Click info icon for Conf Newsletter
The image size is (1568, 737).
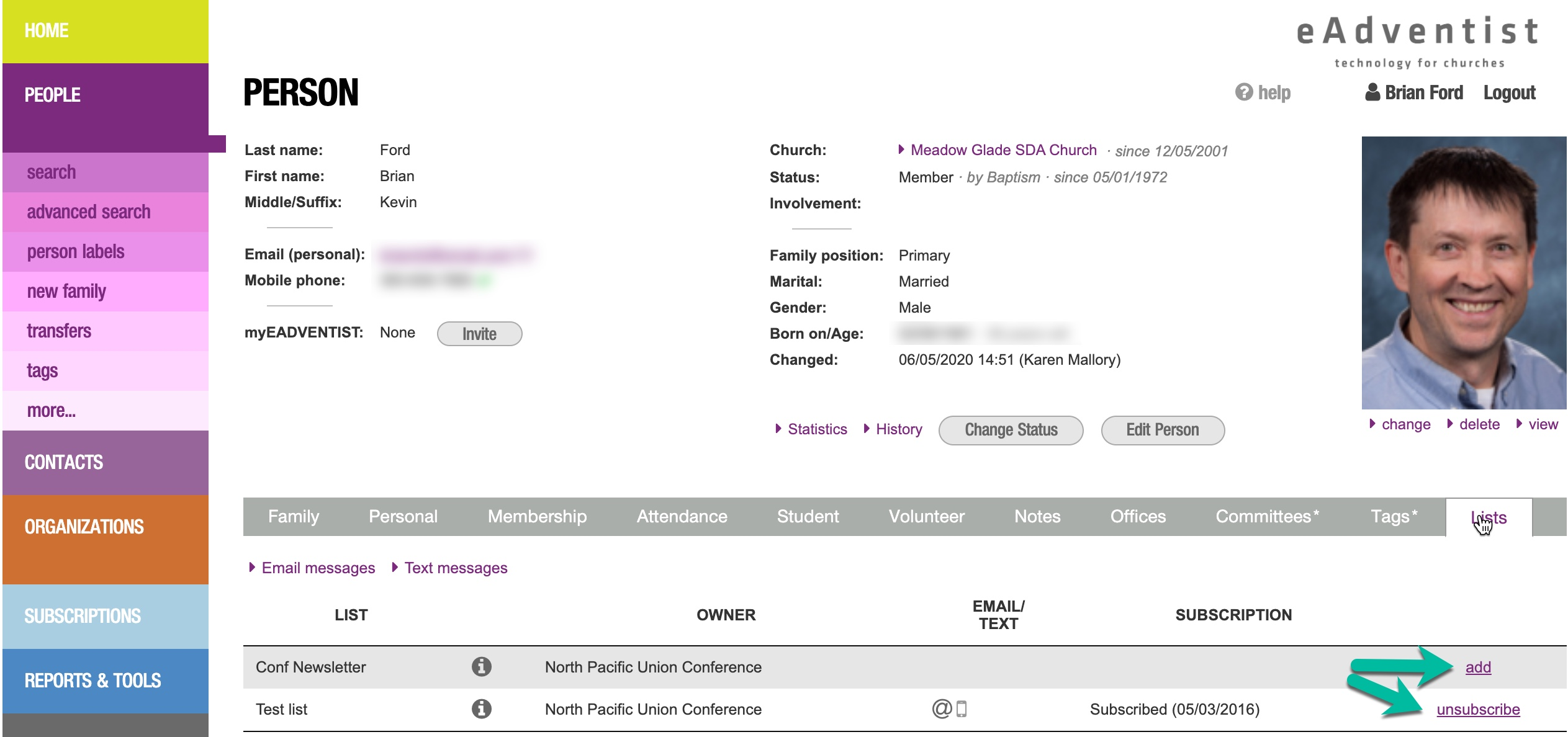(481, 667)
